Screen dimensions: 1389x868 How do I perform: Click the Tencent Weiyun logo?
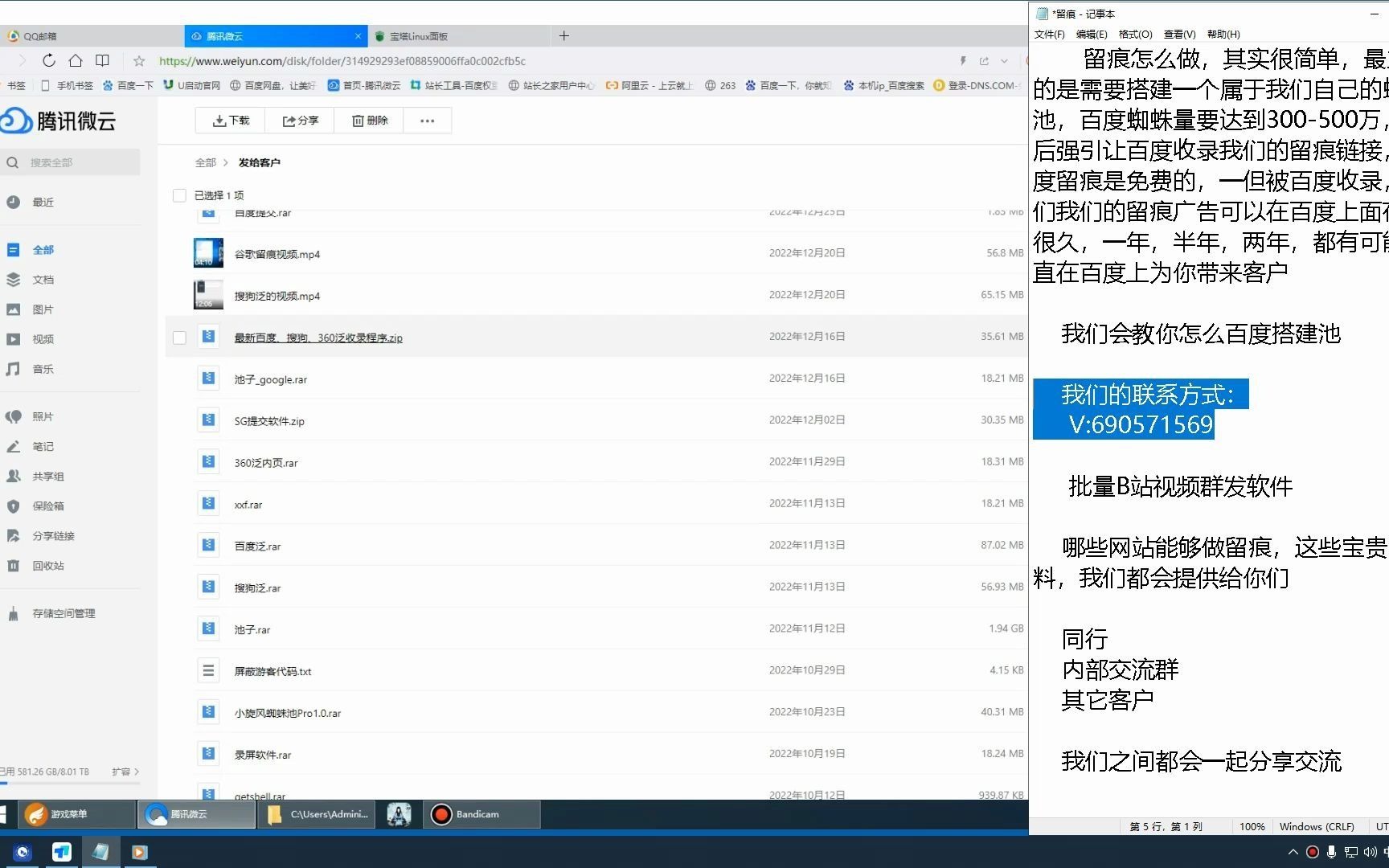pyautogui.click(x=58, y=121)
